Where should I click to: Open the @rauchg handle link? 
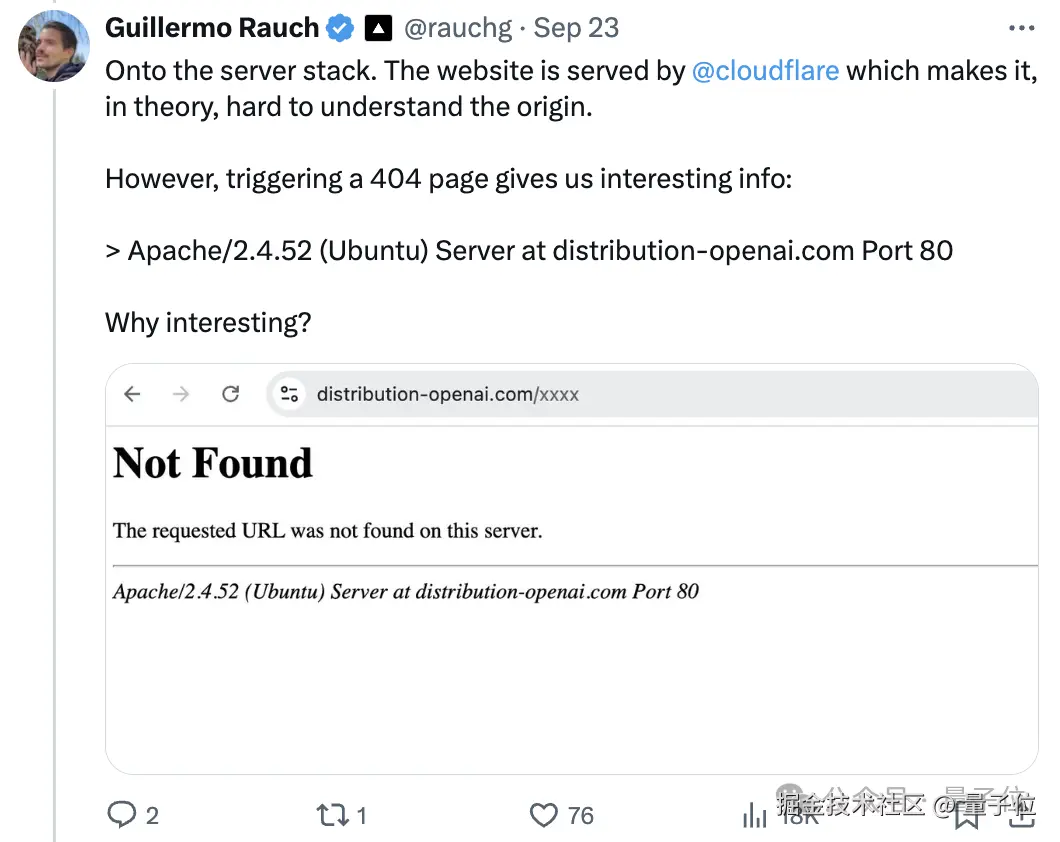[458, 28]
